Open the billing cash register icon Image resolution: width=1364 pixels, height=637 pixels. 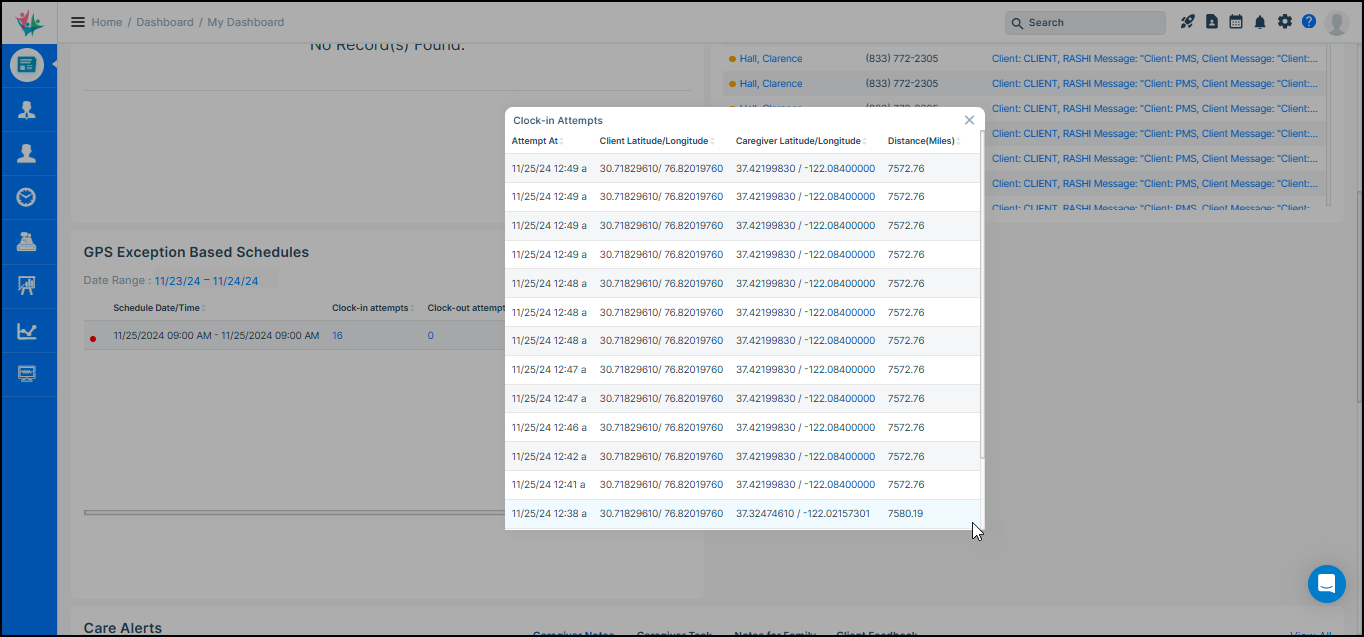pyautogui.click(x=28, y=241)
